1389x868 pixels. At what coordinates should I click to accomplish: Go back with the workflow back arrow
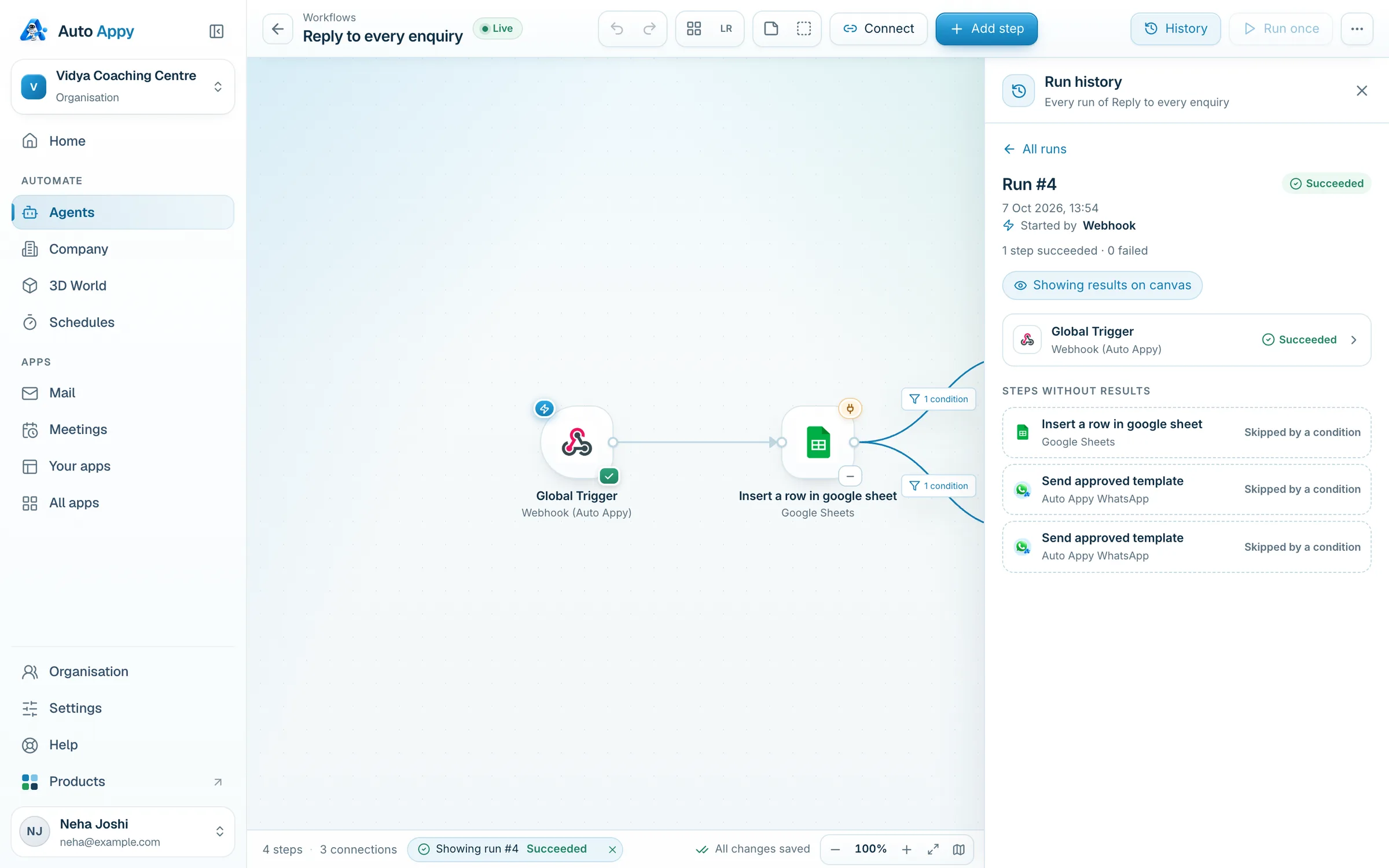pos(278,29)
